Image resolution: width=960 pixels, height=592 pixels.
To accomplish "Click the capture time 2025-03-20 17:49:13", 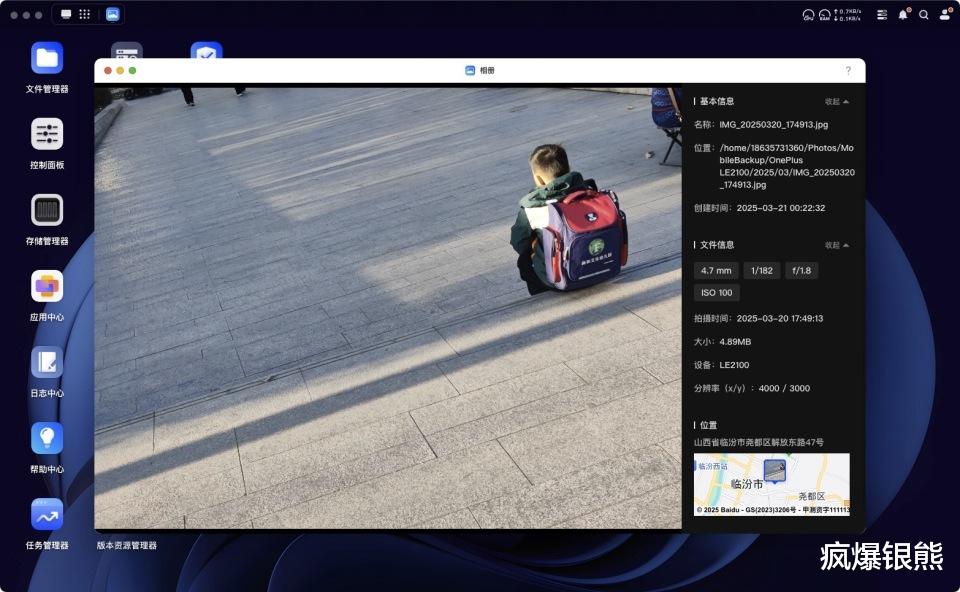I will [779, 318].
